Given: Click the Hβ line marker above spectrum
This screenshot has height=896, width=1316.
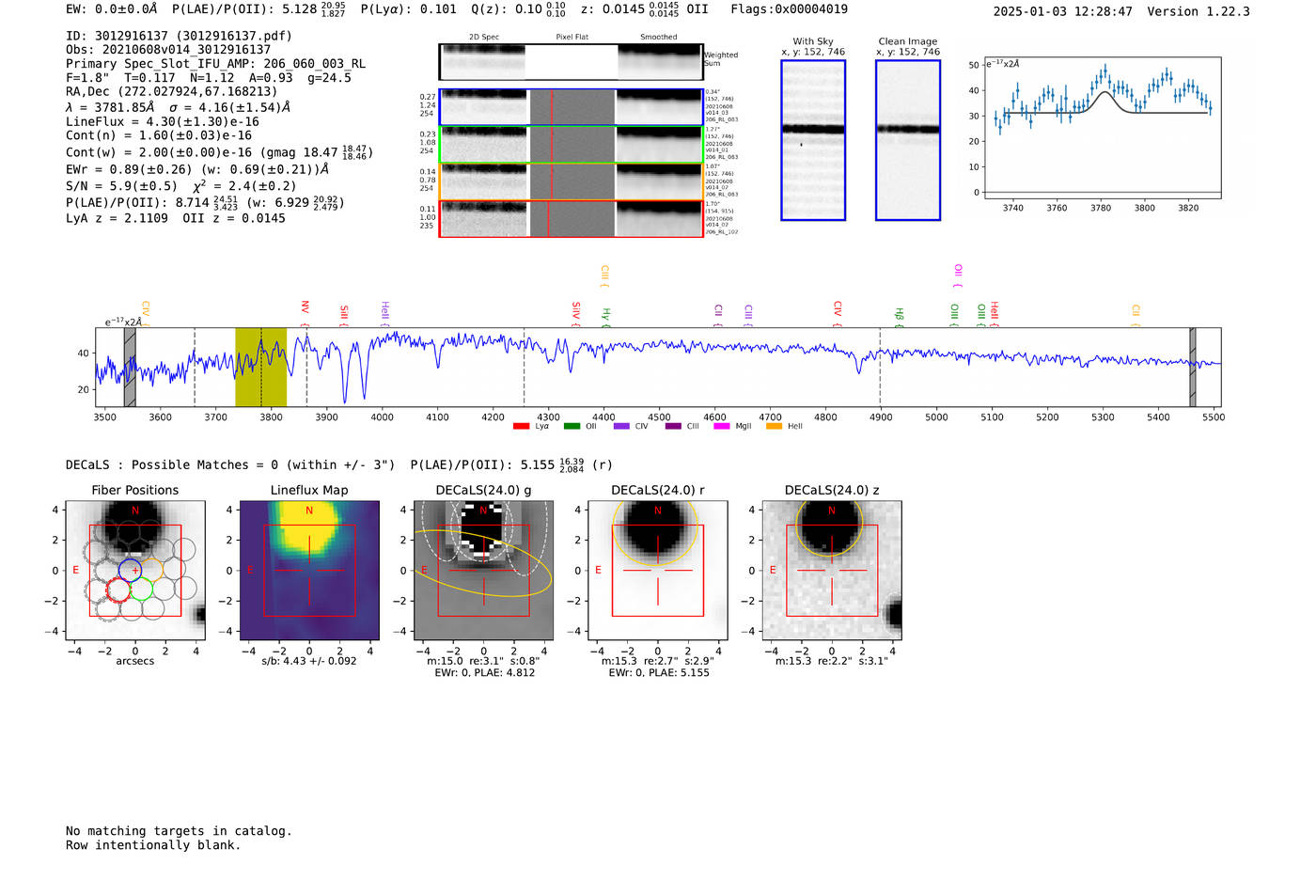Looking at the screenshot, I should pos(900,318).
